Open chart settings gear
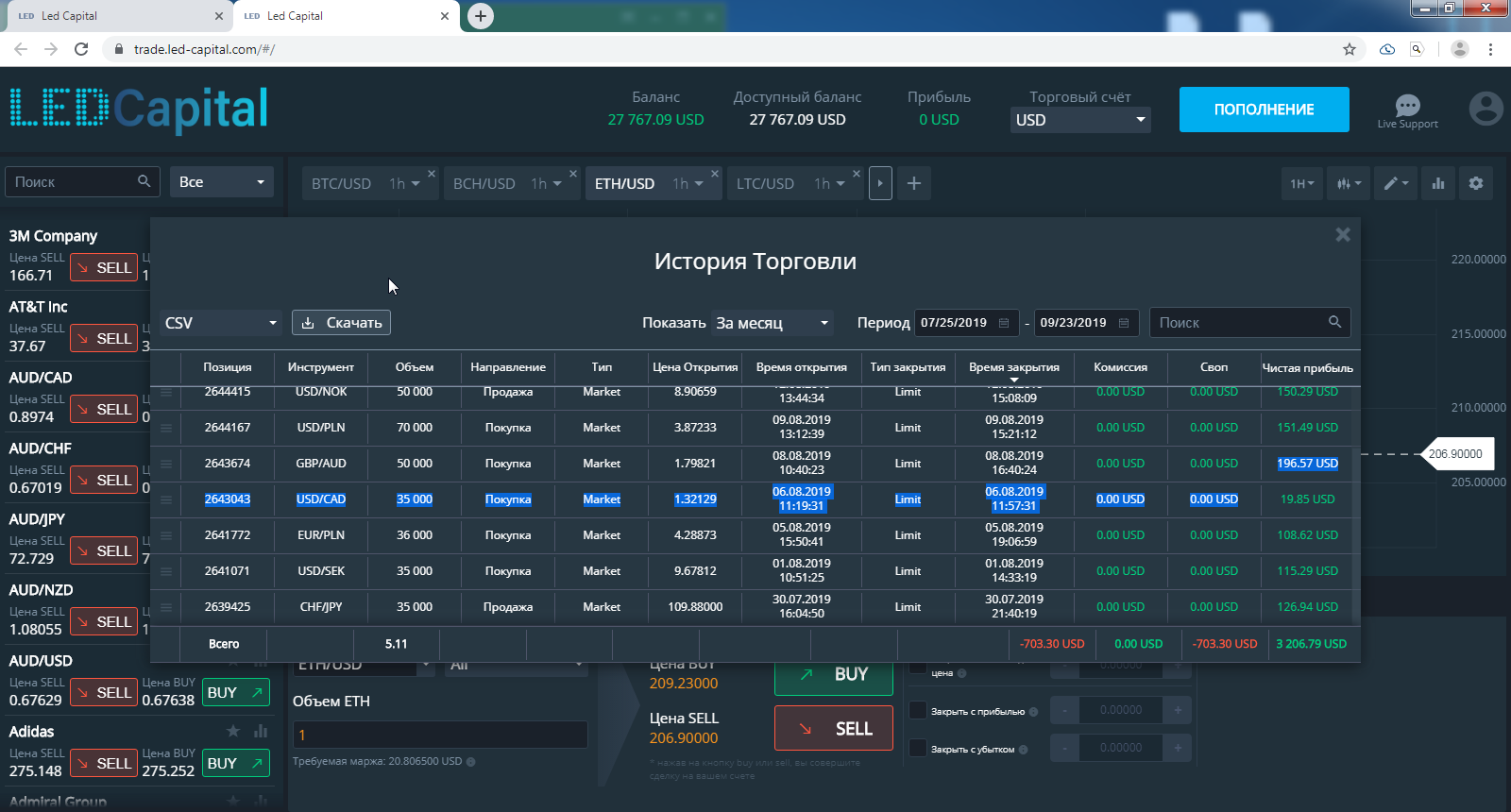Screen dimensions: 1511x812 click(1476, 183)
